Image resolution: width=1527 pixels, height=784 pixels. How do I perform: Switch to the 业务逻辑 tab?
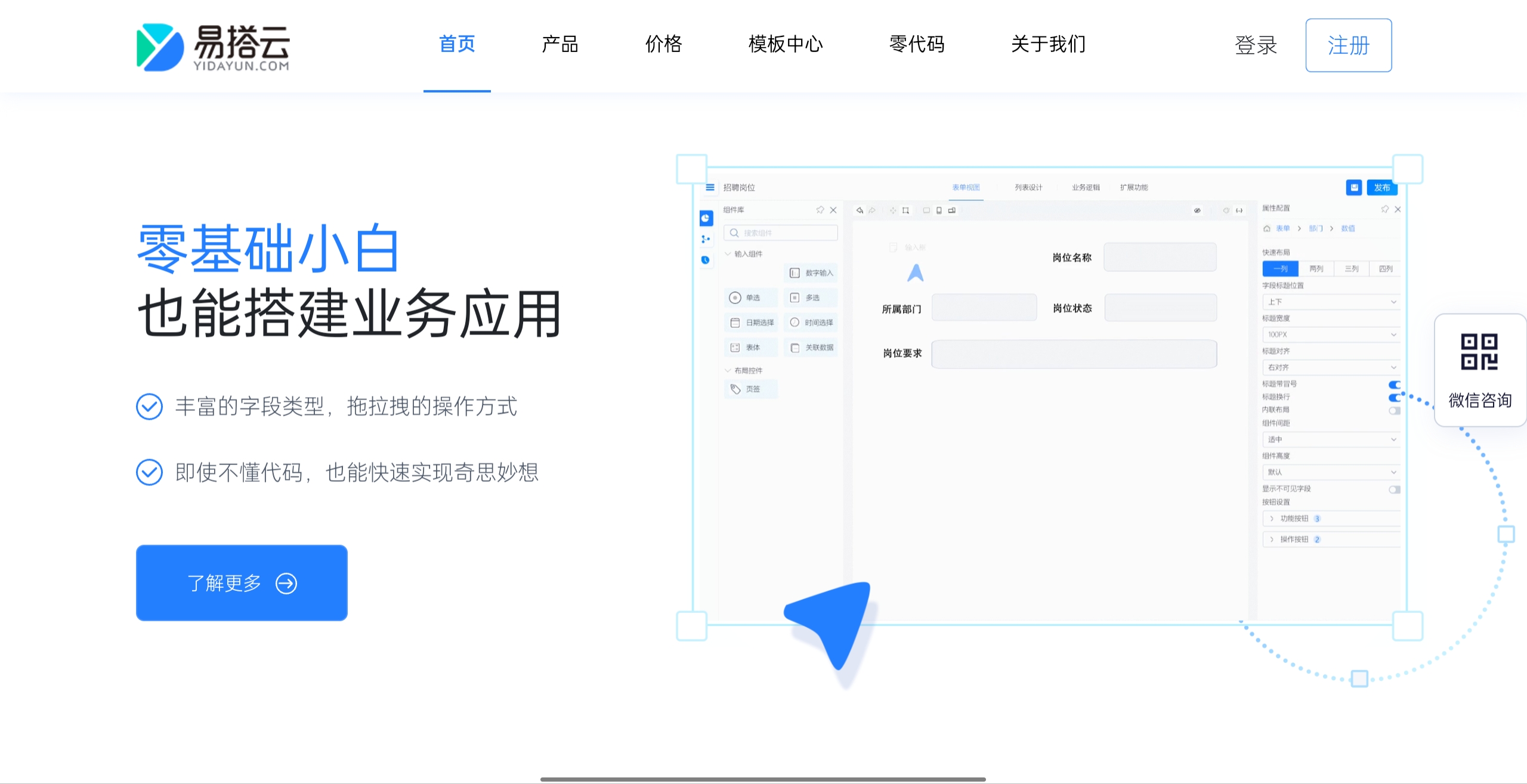pyautogui.click(x=1086, y=187)
